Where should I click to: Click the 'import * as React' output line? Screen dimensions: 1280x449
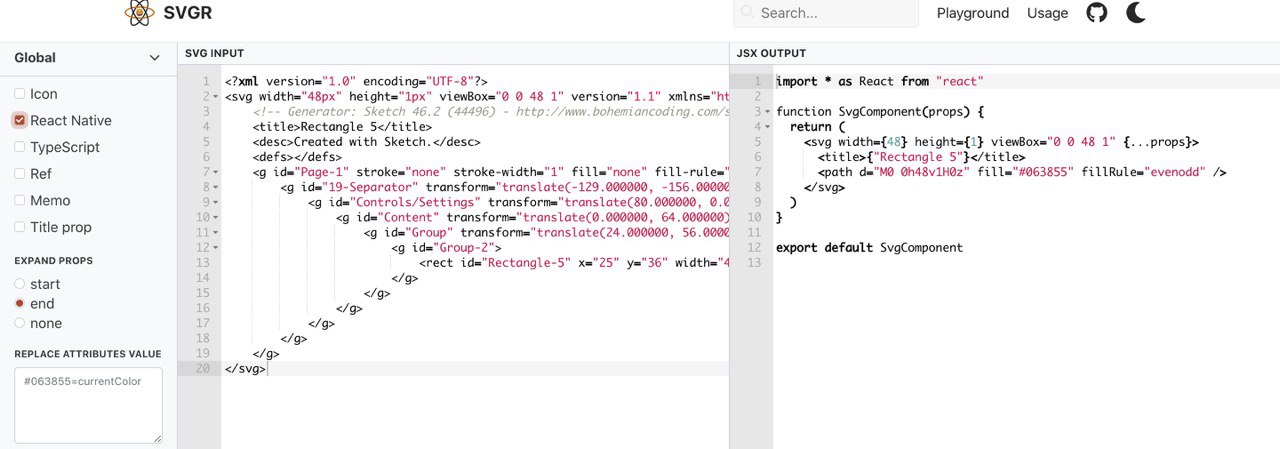880,81
